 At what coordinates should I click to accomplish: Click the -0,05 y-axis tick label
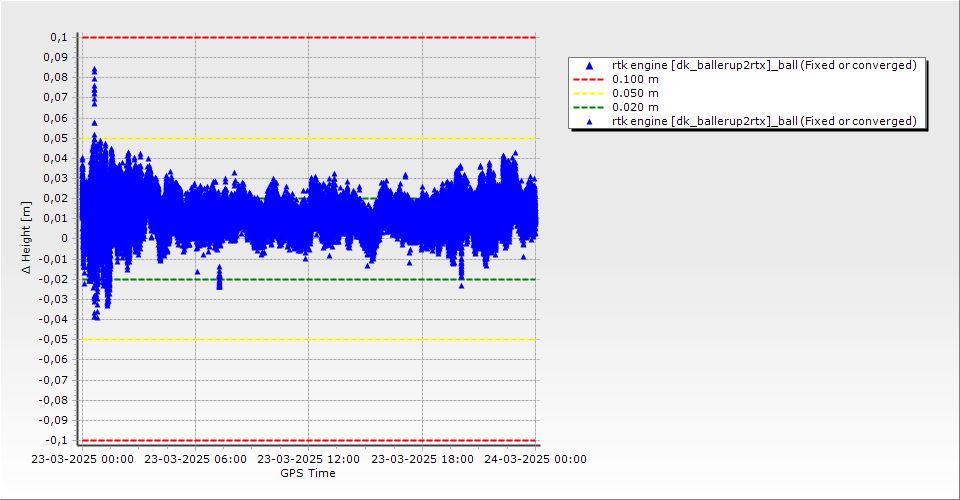(x=53, y=340)
